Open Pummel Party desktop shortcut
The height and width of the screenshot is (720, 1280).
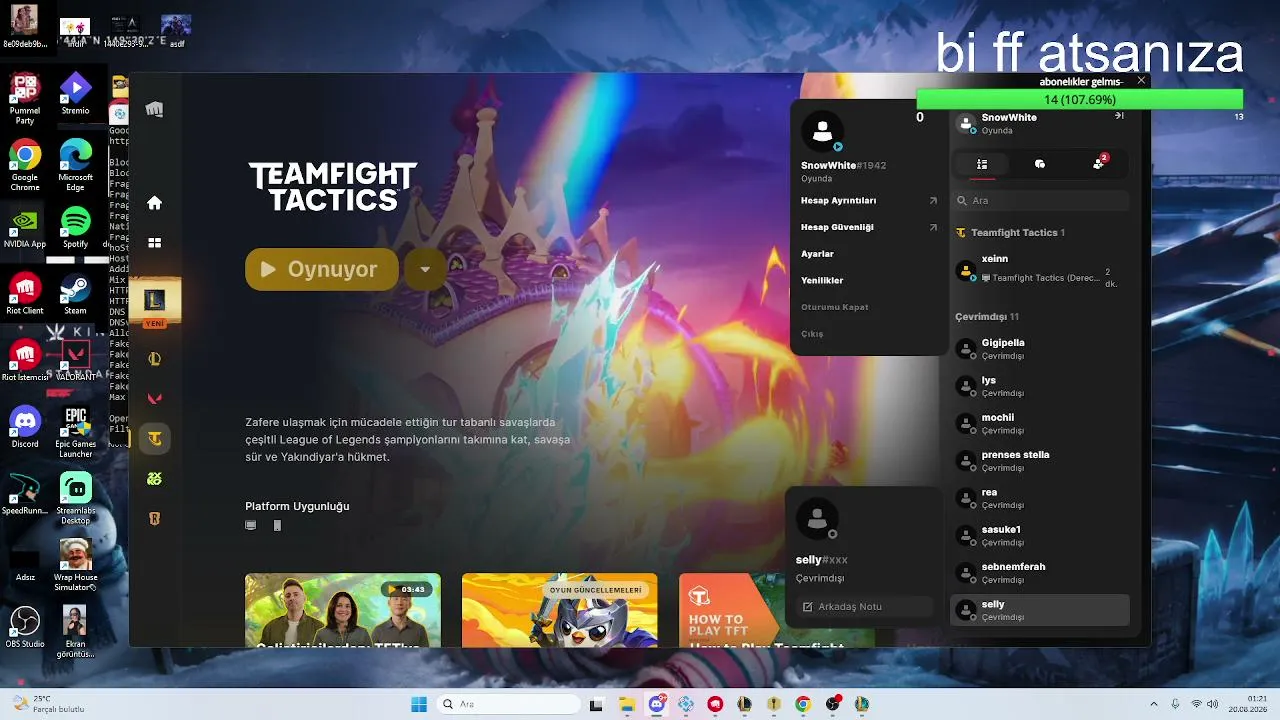click(25, 99)
